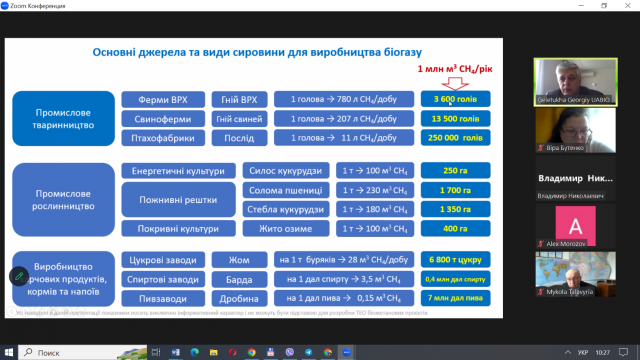The image size is (640, 360).
Task: Open File Explorer from the taskbar
Action: pos(213,352)
